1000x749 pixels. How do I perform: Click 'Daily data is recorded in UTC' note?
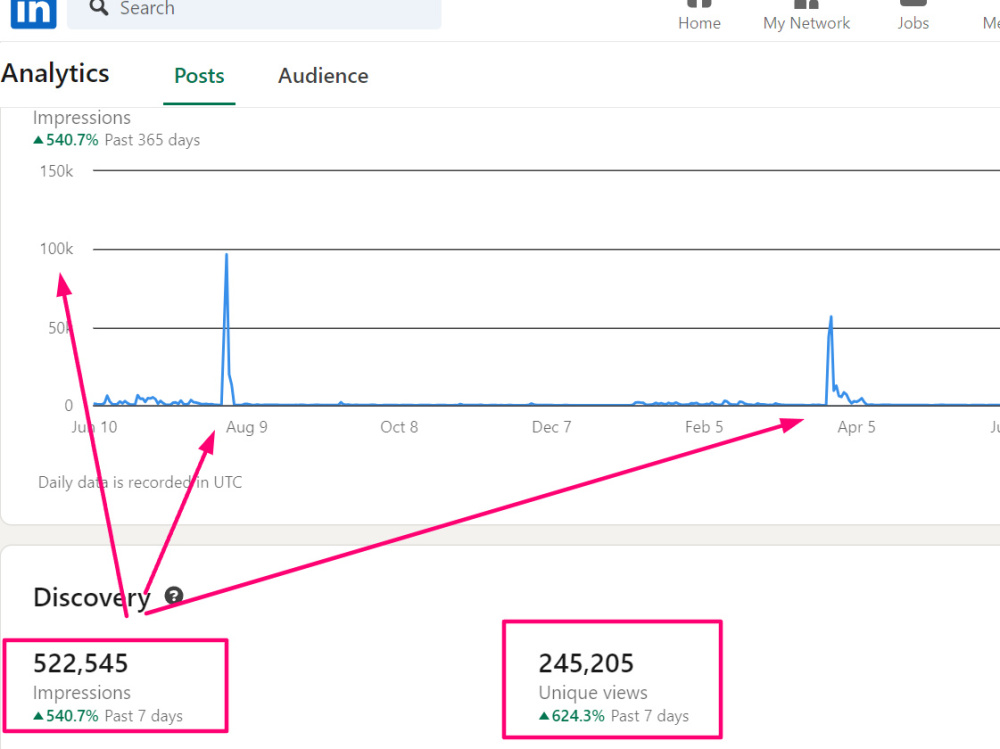(140, 482)
